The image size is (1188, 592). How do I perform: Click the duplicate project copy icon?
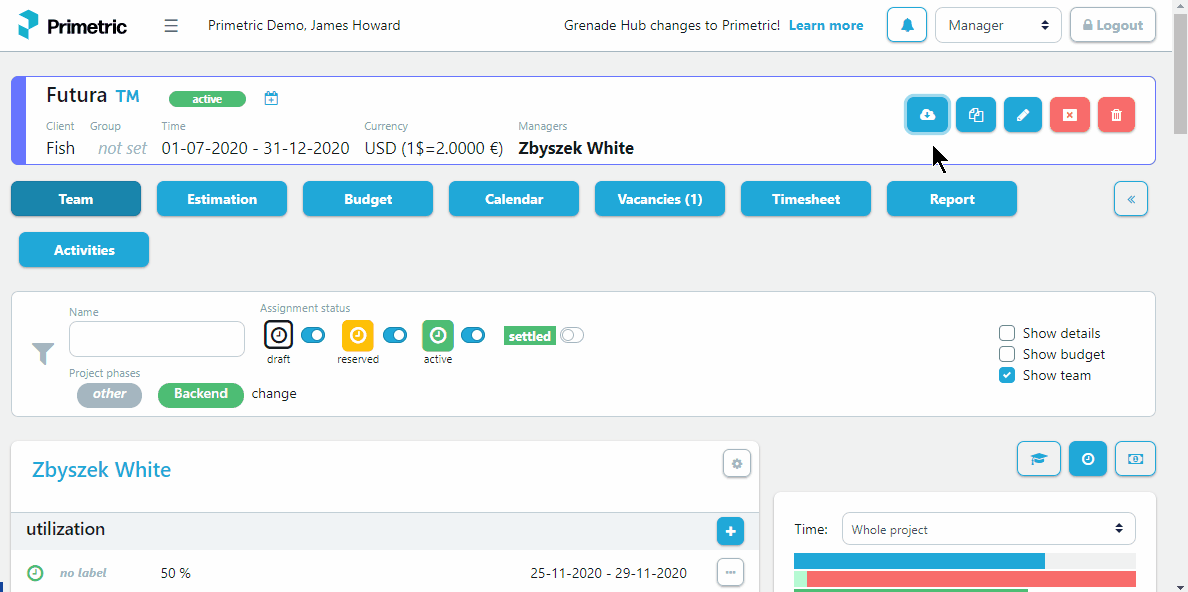[976, 115]
